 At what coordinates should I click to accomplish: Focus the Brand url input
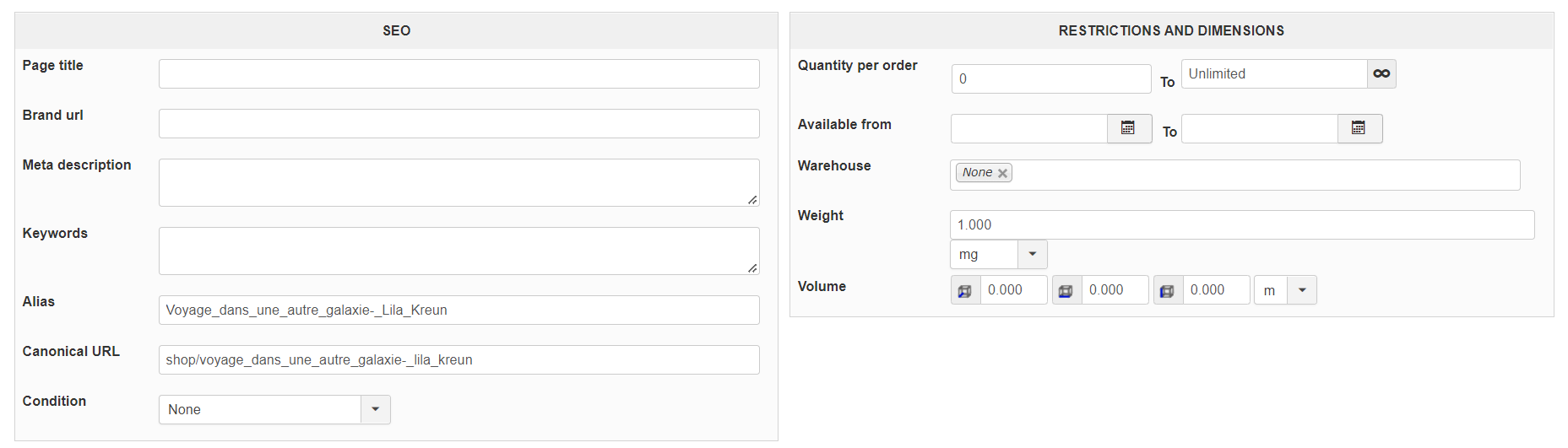(x=458, y=124)
